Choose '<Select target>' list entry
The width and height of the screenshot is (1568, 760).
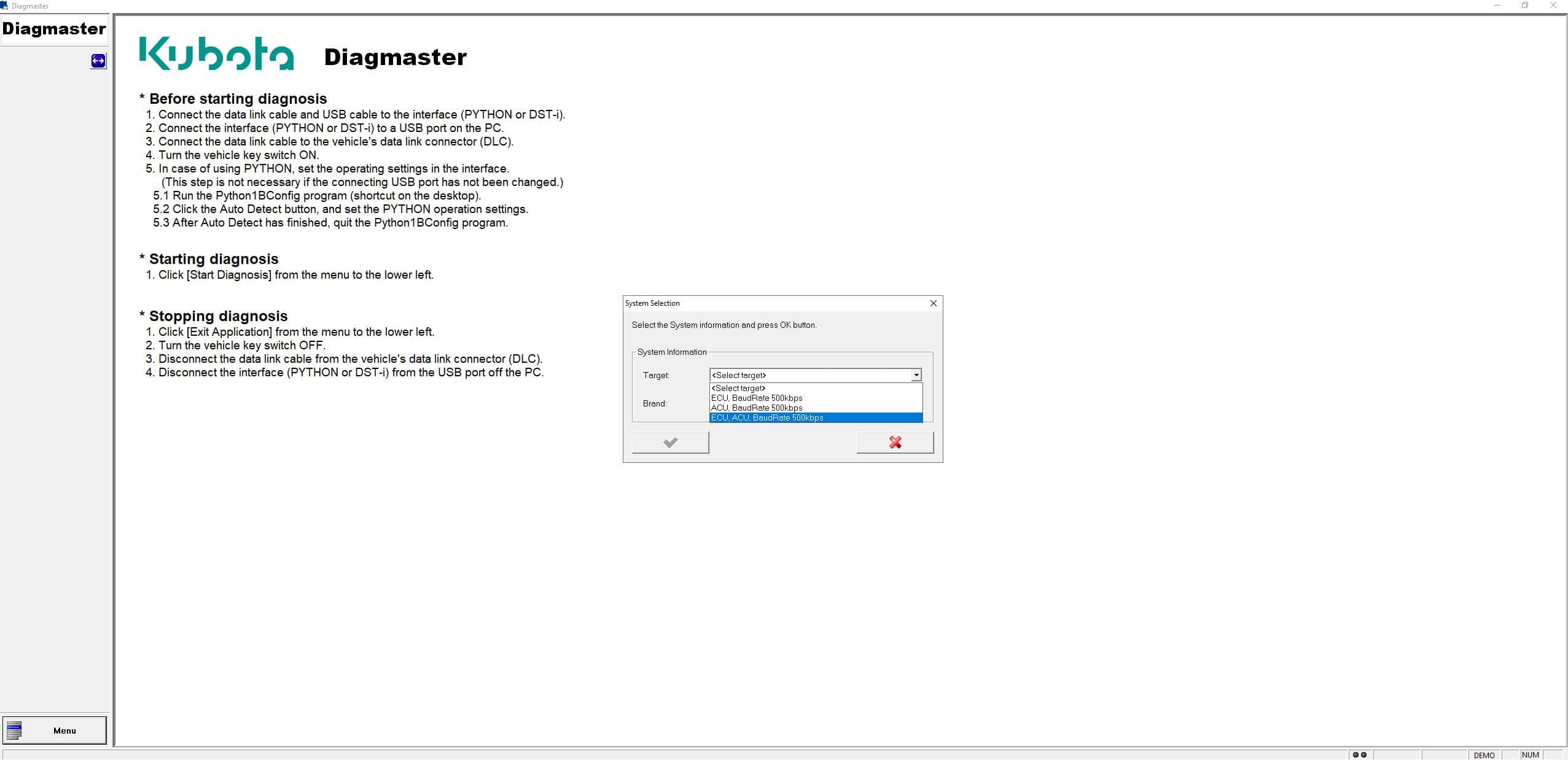tap(816, 388)
